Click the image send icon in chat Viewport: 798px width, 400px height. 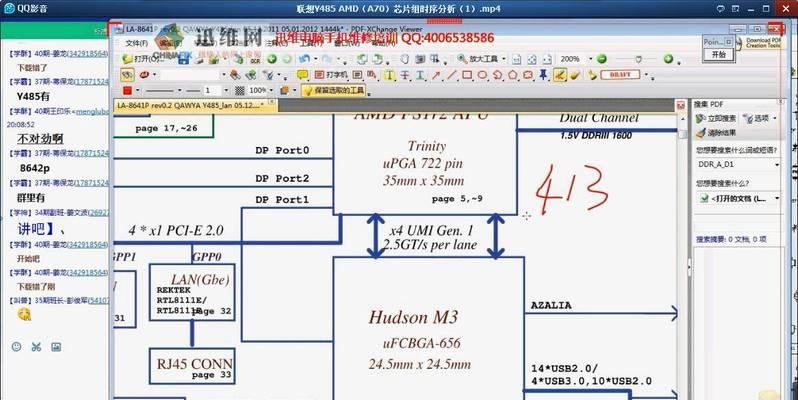click(56, 347)
